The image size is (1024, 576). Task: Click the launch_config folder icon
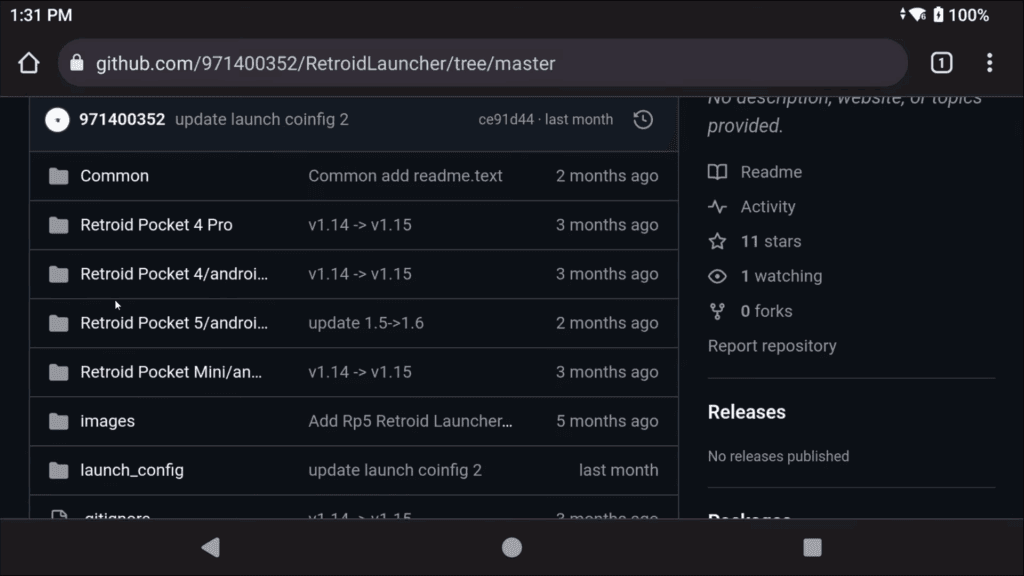click(x=59, y=470)
